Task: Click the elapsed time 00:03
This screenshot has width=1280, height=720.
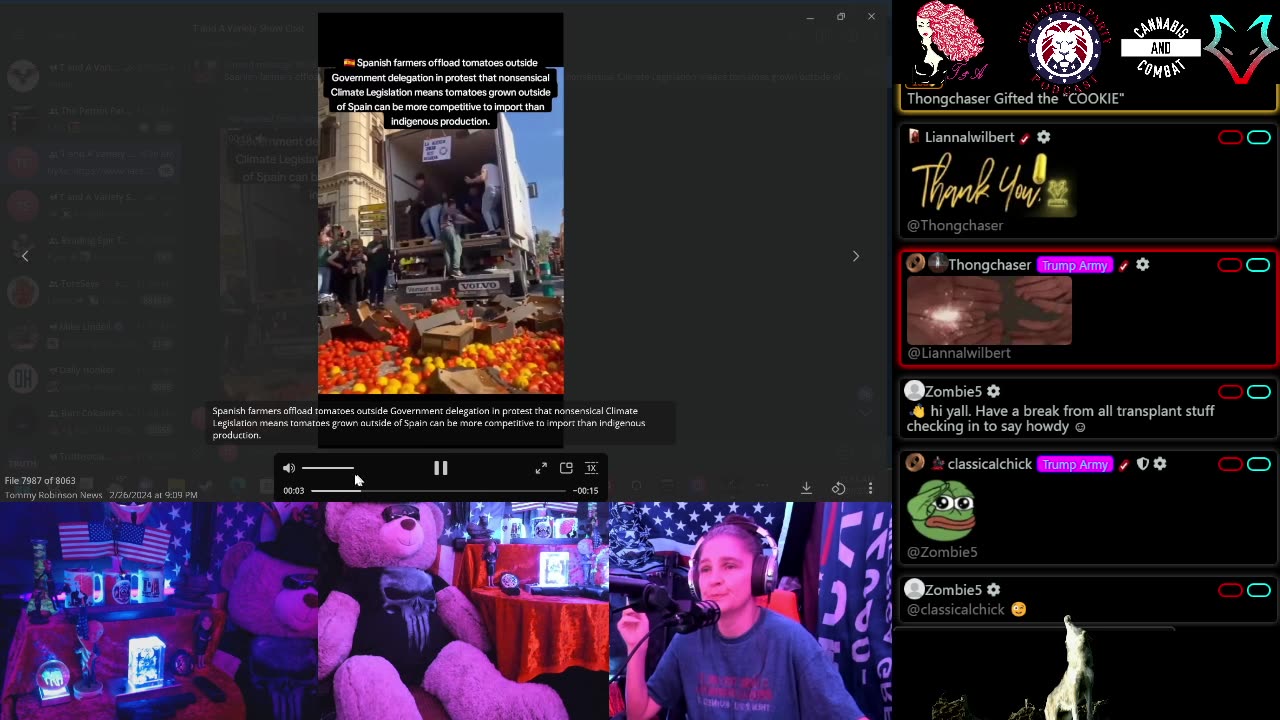Action: (x=293, y=491)
